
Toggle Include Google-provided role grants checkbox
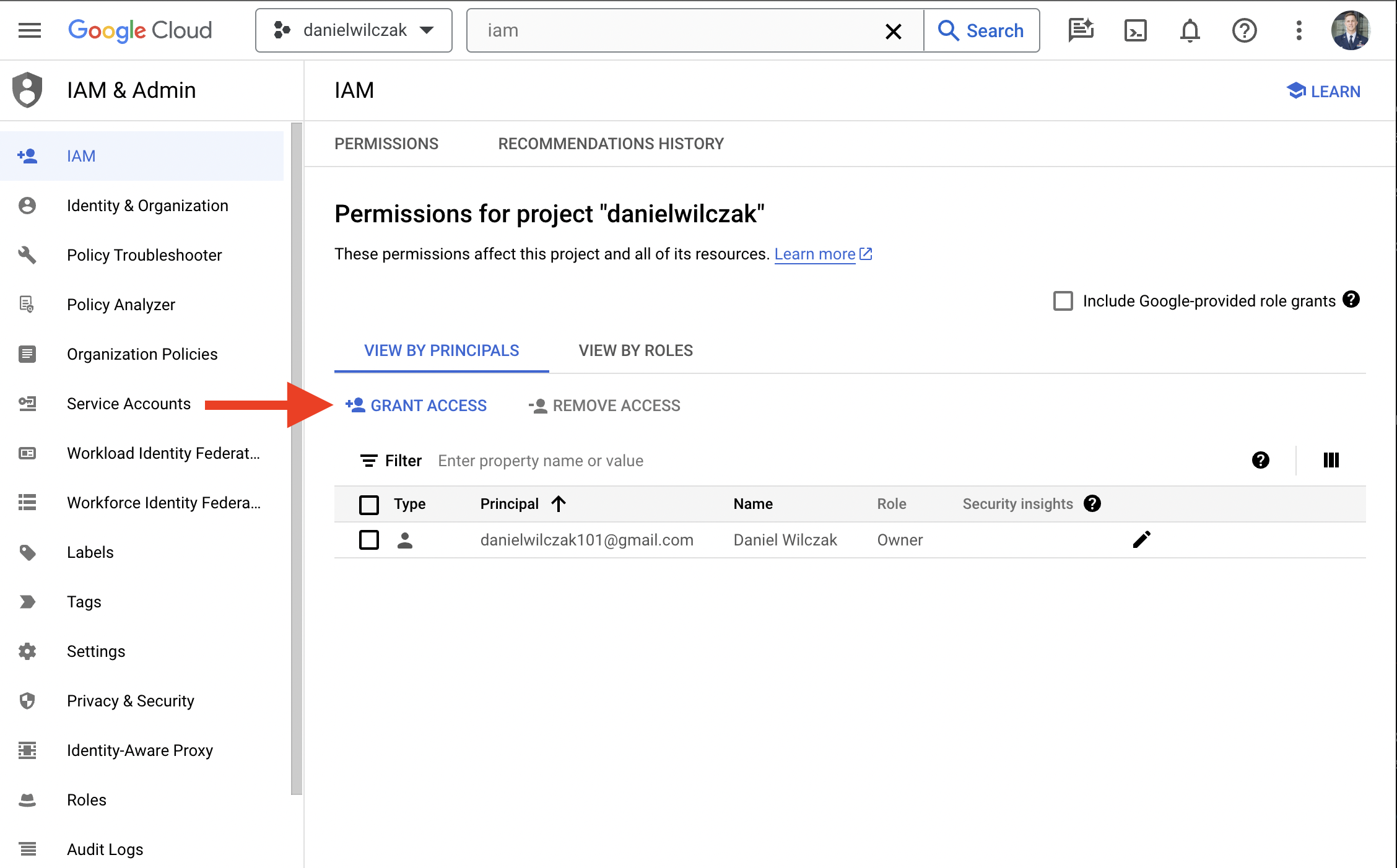pyautogui.click(x=1063, y=301)
